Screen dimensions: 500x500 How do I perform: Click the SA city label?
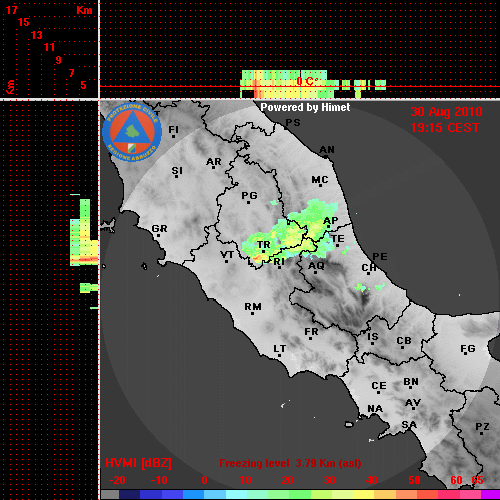409,425
